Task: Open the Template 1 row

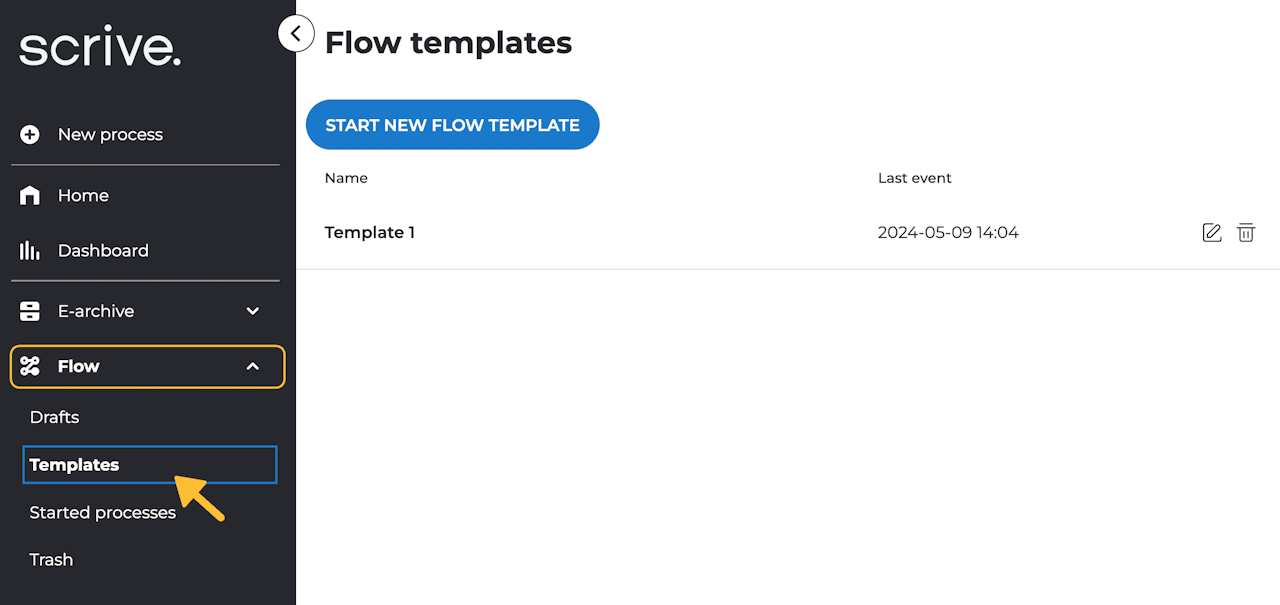Action: coord(370,233)
